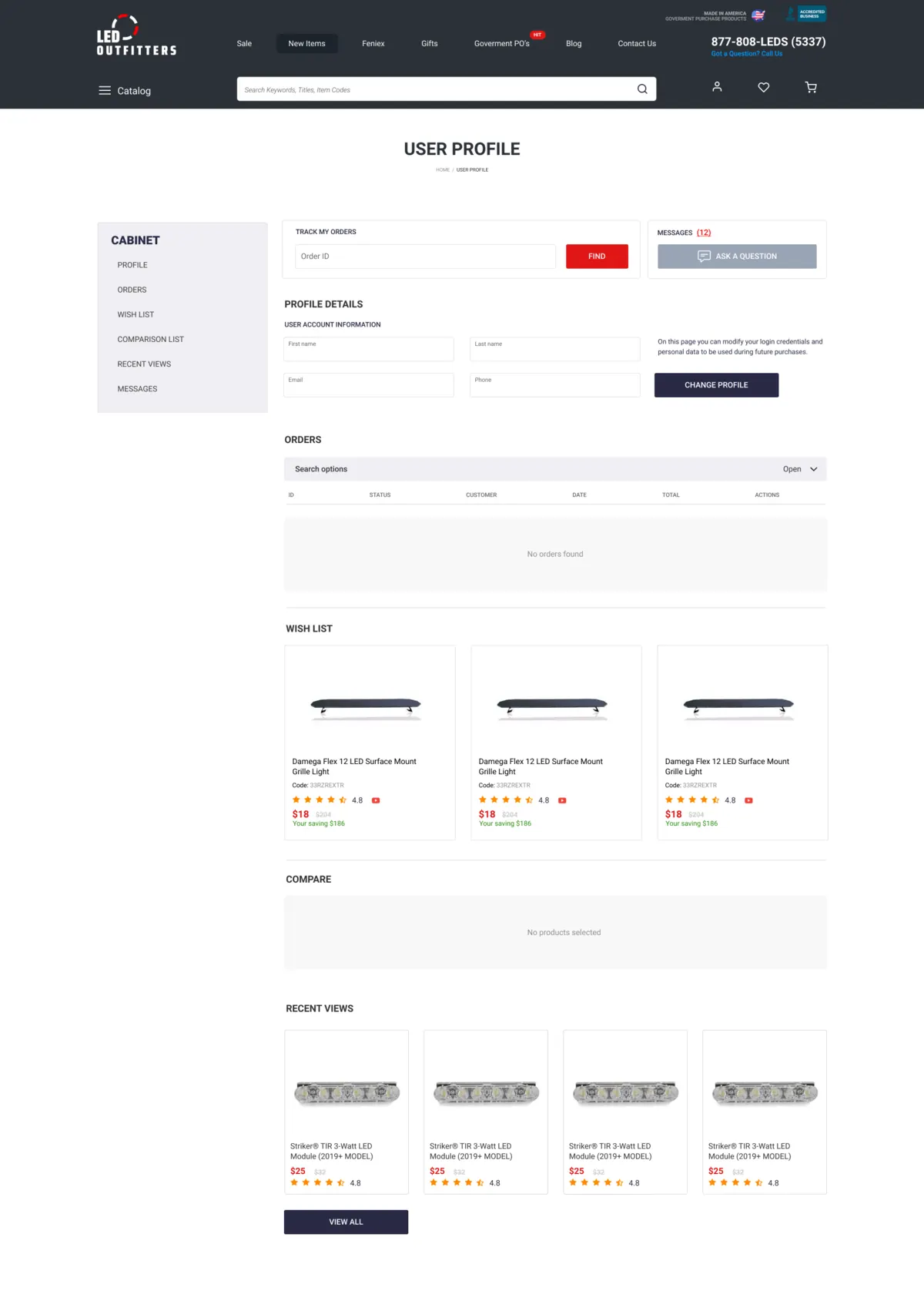Click the Ask a Question button
924x1311 pixels.
(x=737, y=256)
